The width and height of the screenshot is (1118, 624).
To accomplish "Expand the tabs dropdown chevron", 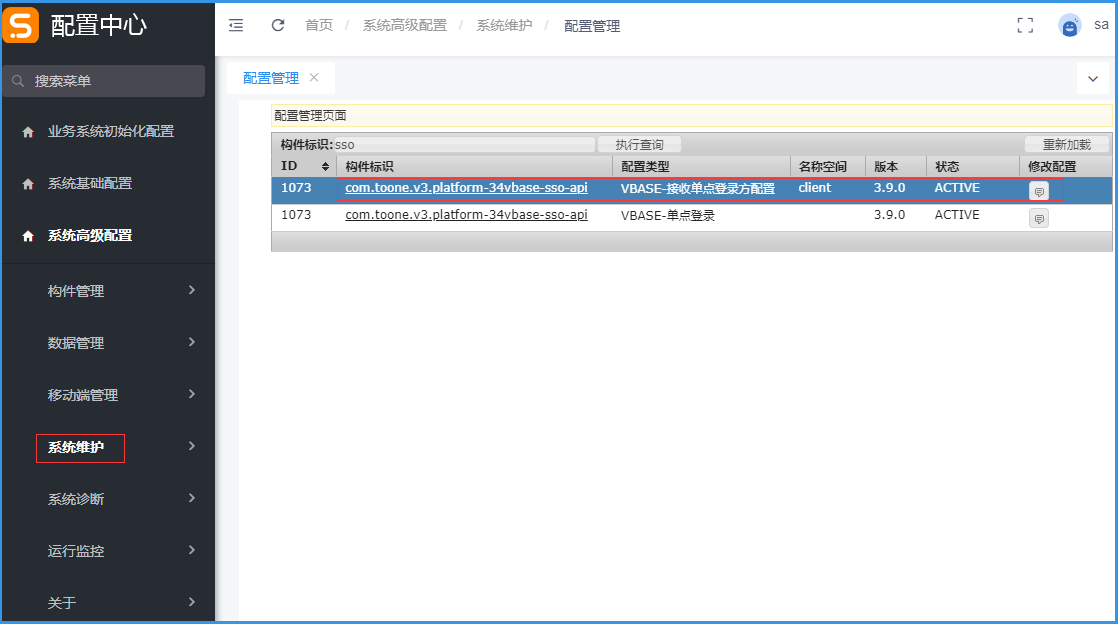I will point(1092,78).
